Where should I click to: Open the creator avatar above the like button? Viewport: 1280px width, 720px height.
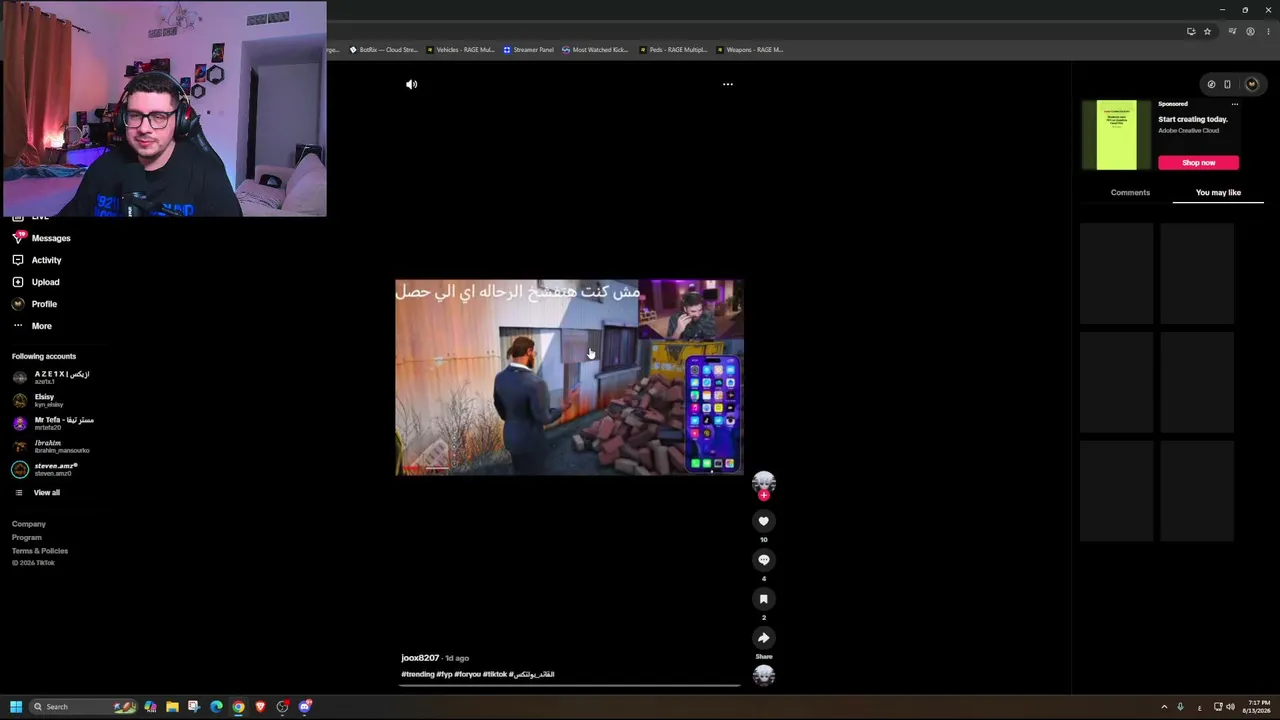(x=764, y=482)
